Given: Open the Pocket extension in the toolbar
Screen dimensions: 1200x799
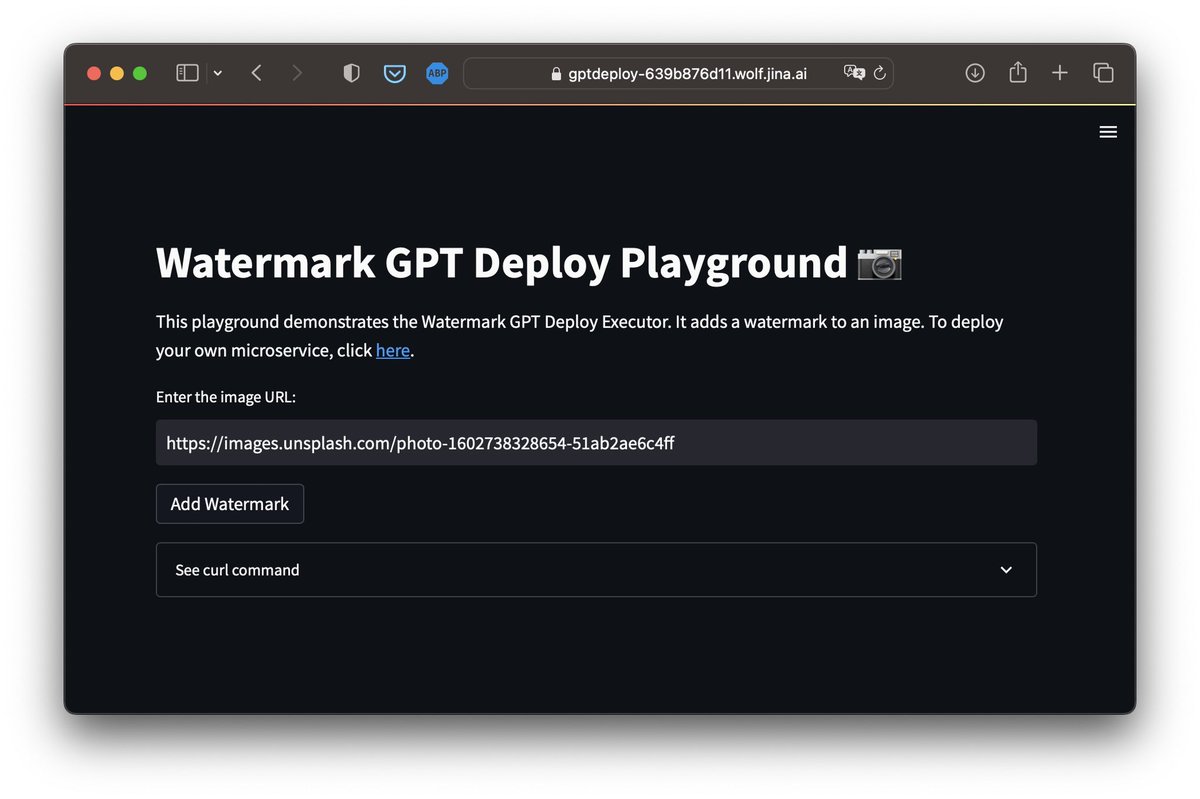Looking at the screenshot, I should 395,72.
